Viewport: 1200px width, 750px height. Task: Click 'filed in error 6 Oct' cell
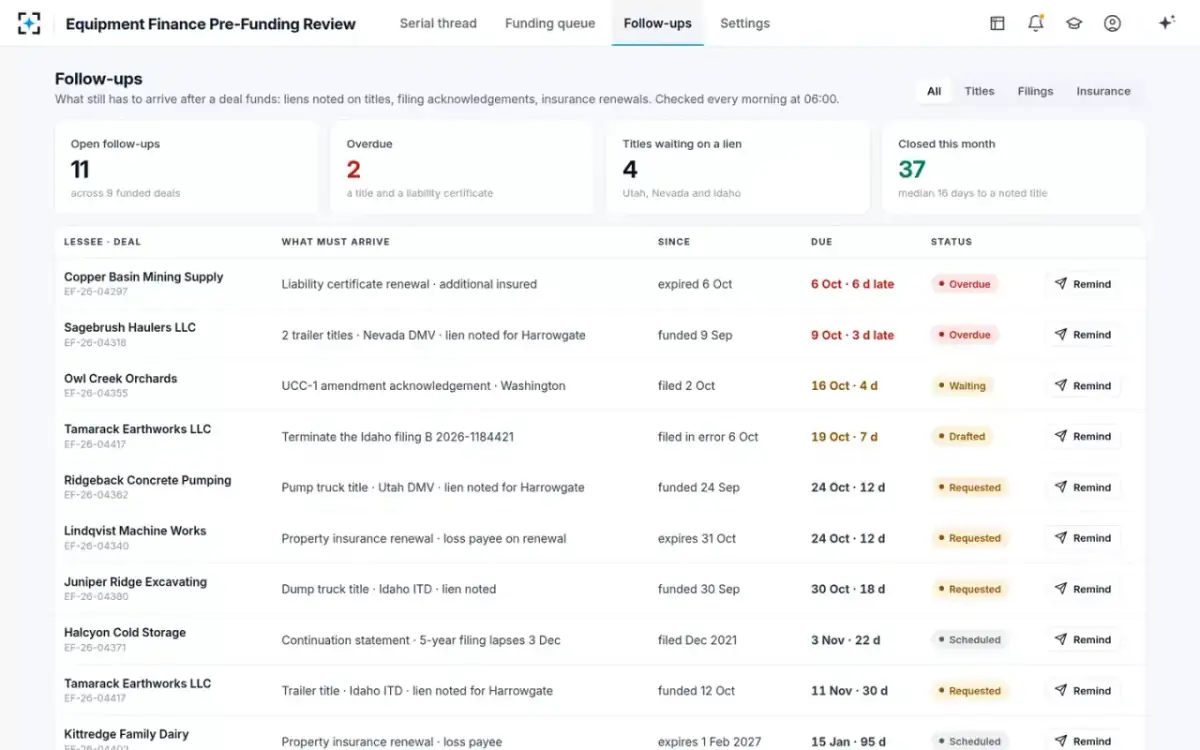pos(708,436)
